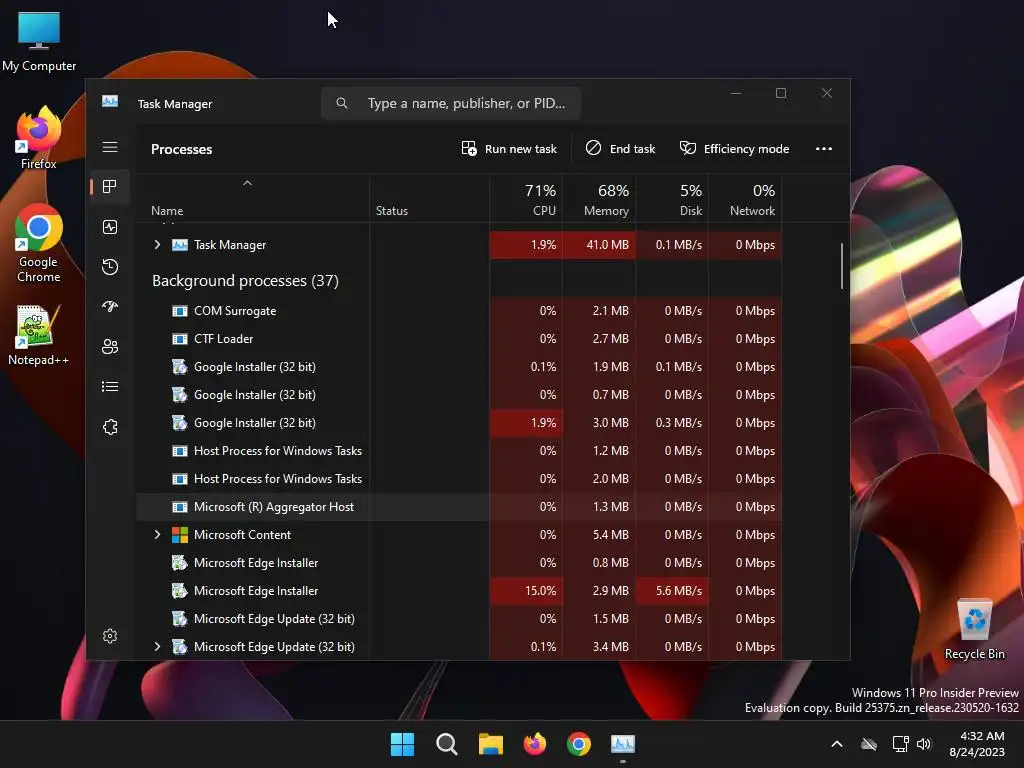Click the collapse chevron above Name column

pos(247,184)
